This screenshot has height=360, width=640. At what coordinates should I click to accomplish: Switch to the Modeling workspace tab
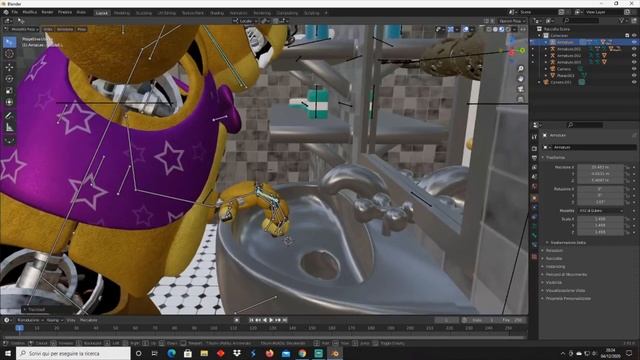(122, 13)
